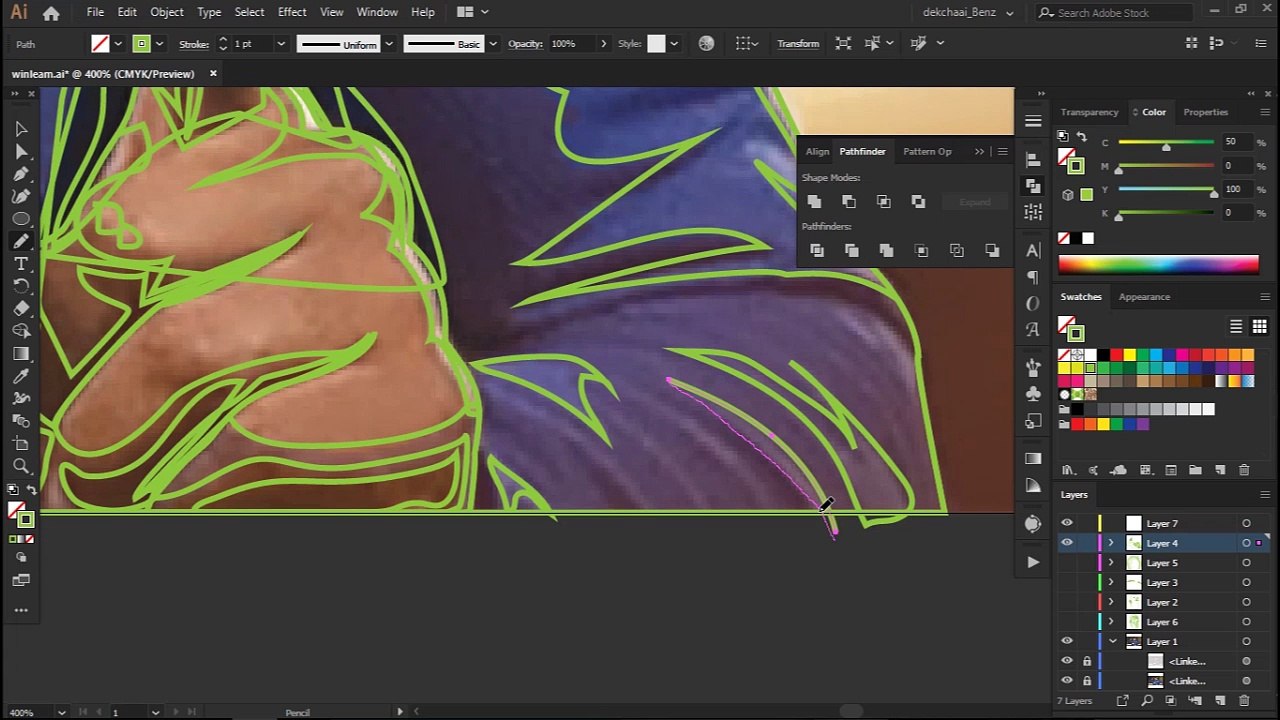Click Locate Object magnifier in Layers panel
This screenshot has width=1280, height=720.
(1146, 701)
